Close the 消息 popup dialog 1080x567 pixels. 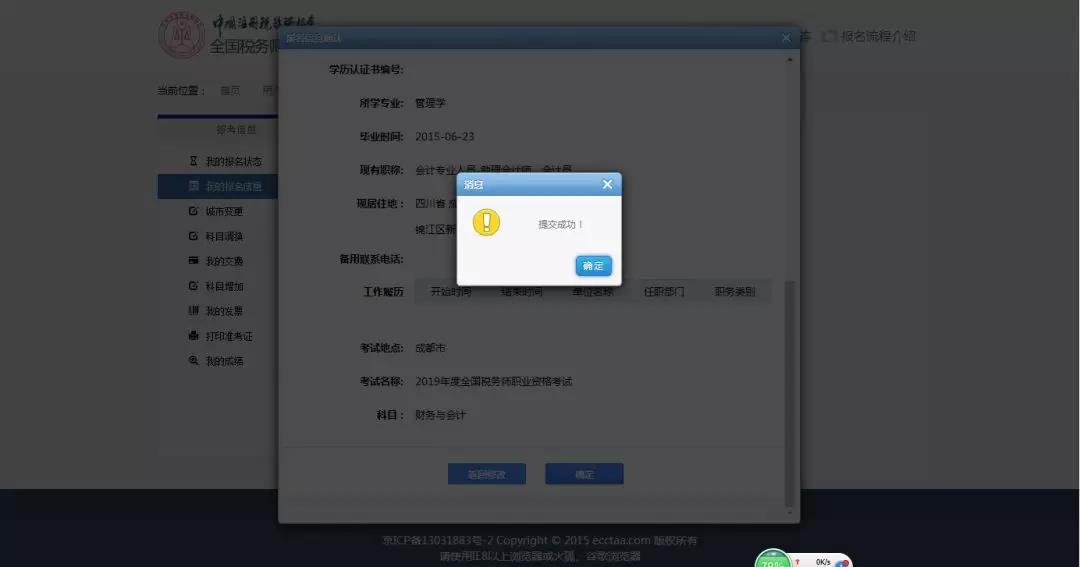point(607,185)
